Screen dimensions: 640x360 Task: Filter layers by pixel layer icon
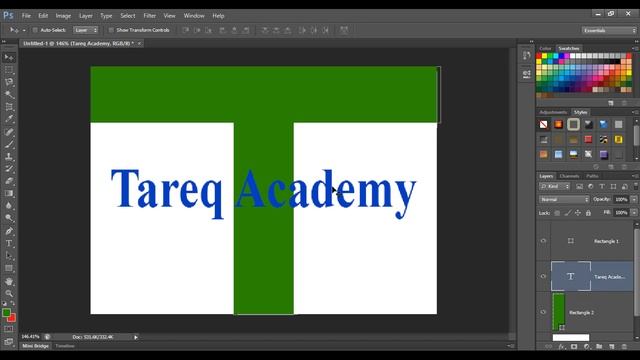580,187
